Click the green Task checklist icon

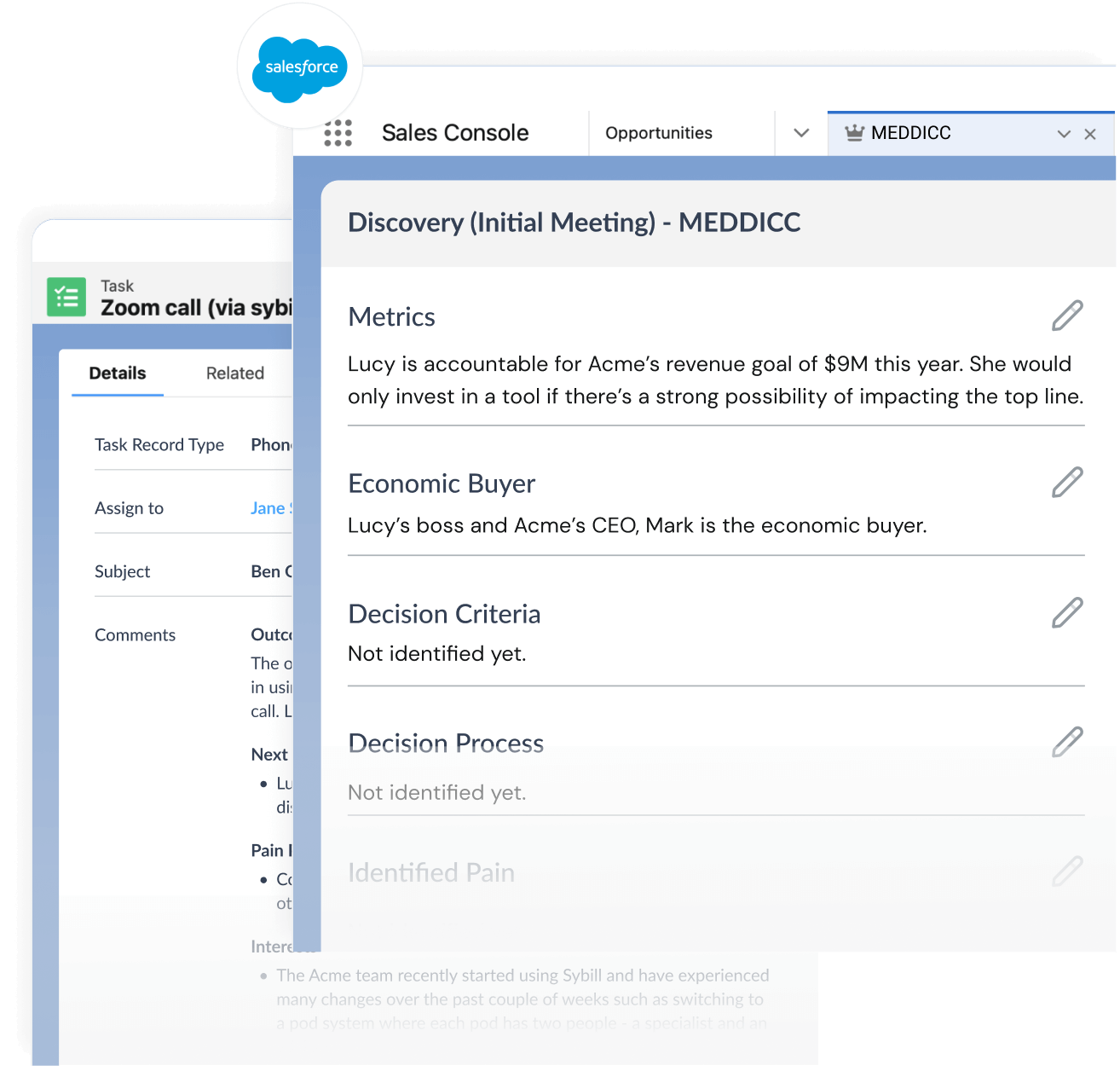coord(66,298)
